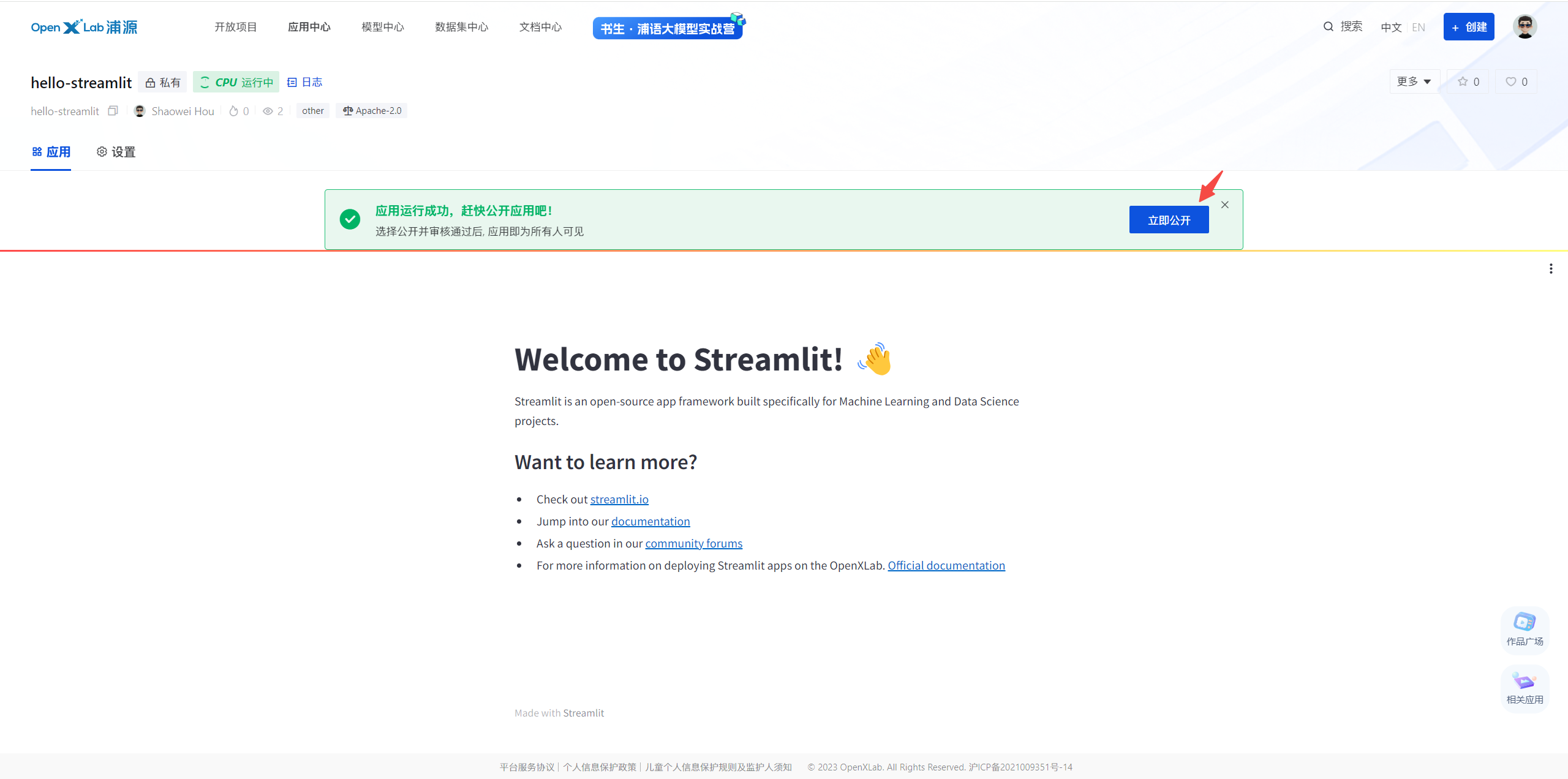Image resolution: width=1568 pixels, height=779 pixels.
Task: Expand the 更多 dropdown menu
Action: 1414,81
